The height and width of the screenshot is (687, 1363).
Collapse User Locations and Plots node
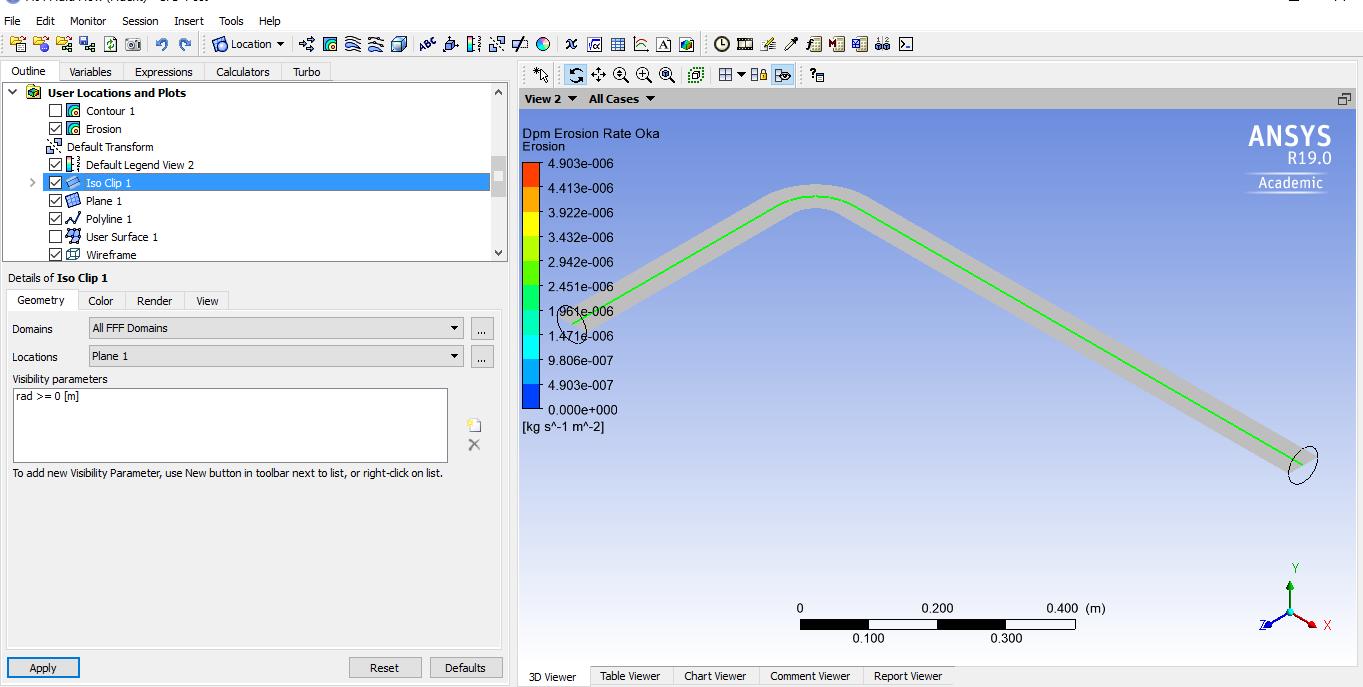pos(13,93)
